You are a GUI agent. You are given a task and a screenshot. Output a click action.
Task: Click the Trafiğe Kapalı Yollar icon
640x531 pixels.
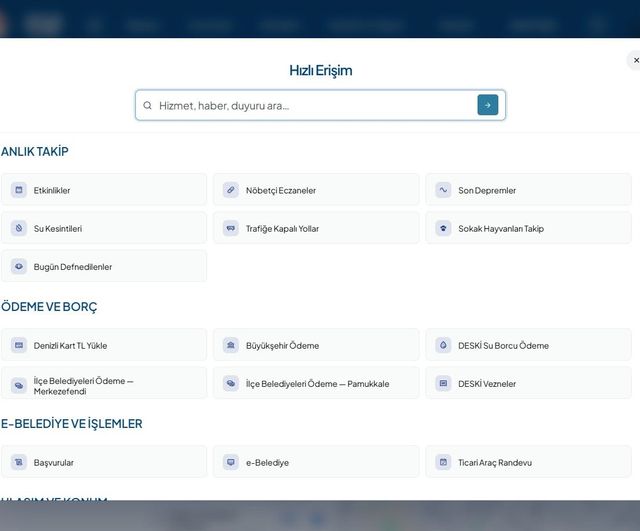231,228
